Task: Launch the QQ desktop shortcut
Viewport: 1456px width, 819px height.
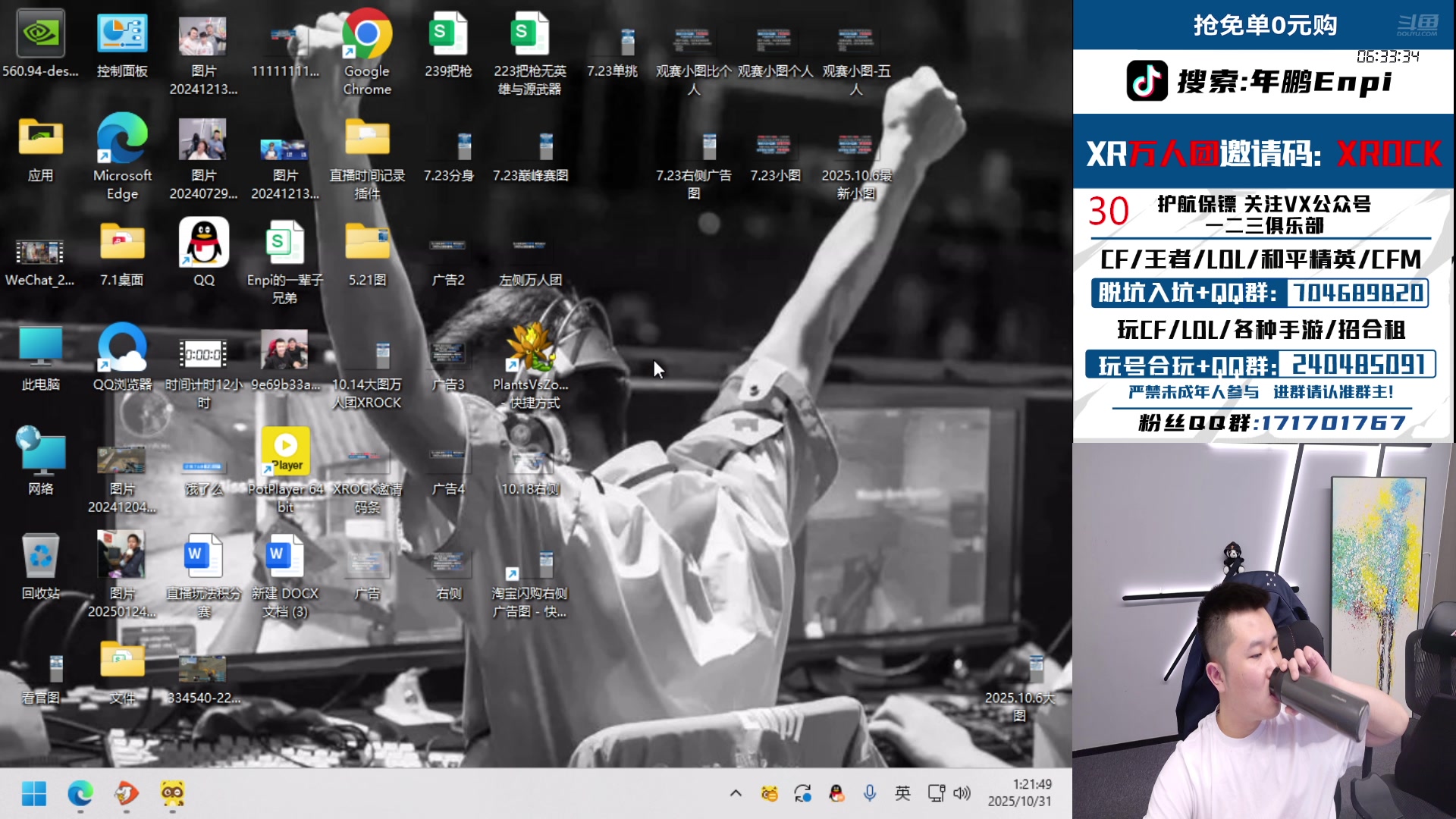Action: point(202,241)
